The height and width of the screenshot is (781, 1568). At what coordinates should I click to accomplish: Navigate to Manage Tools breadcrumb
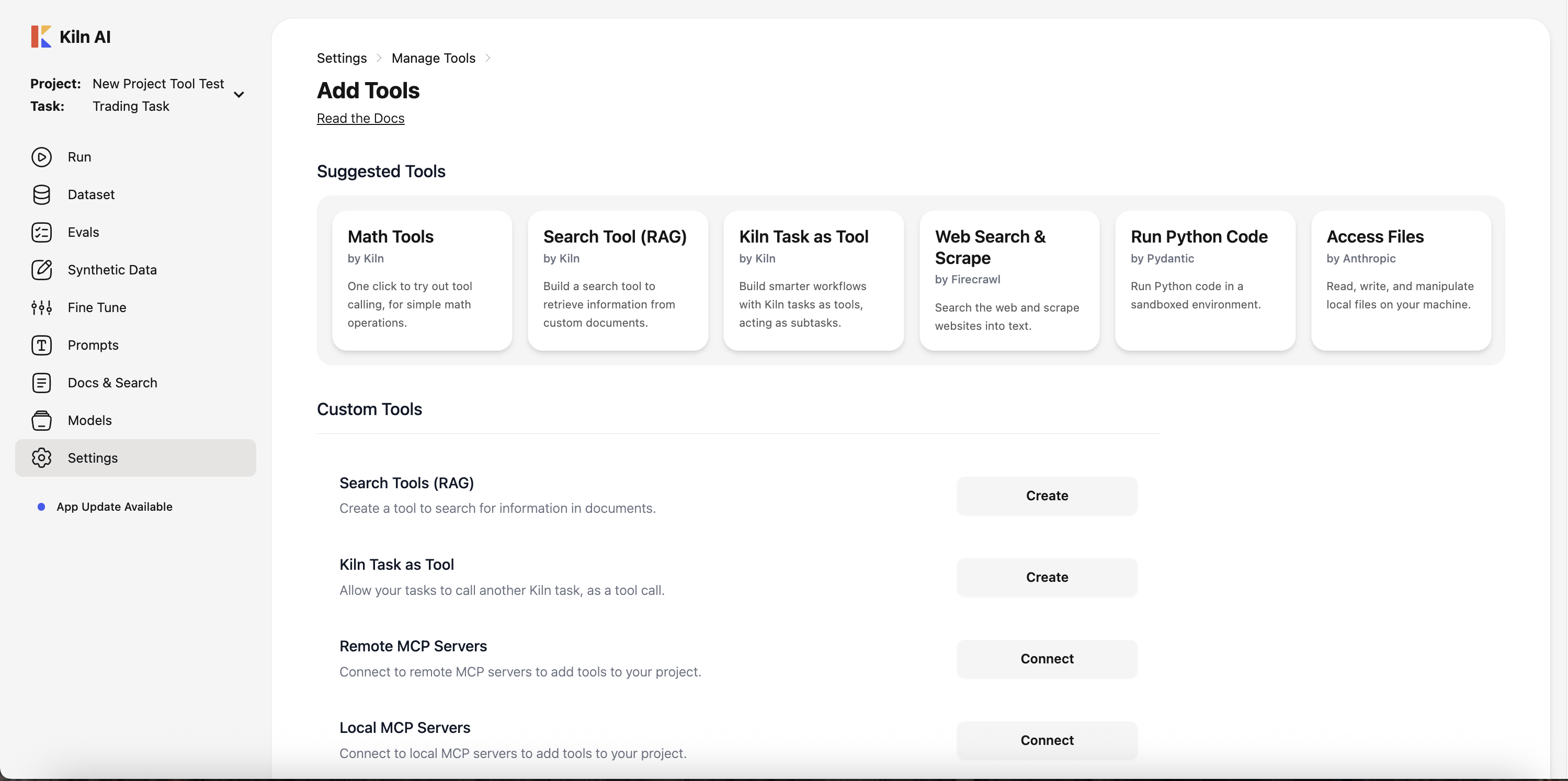(434, 58)
